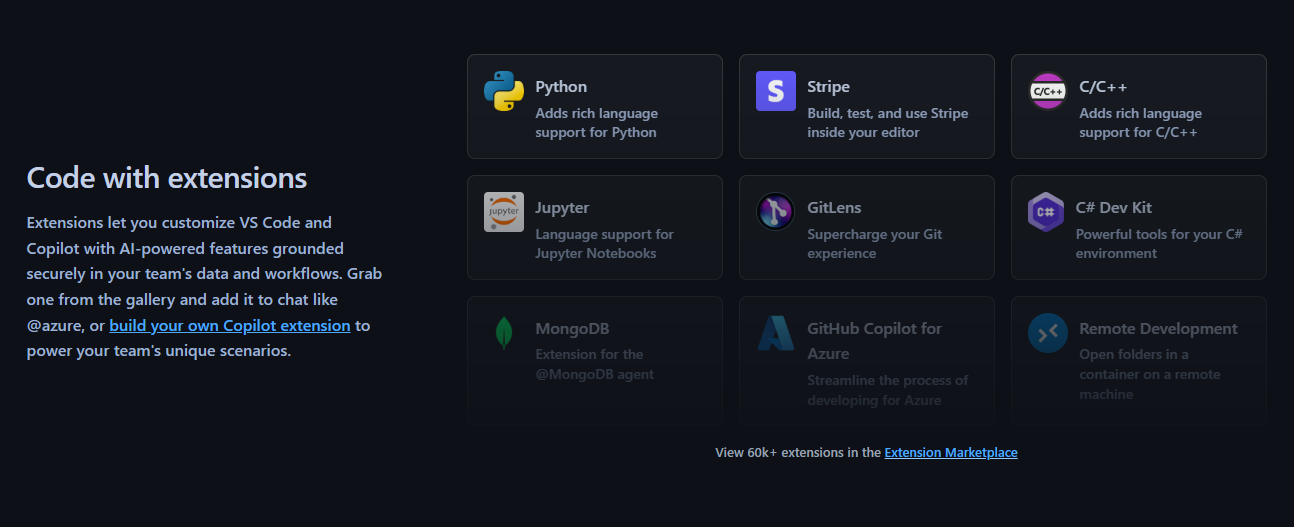Image resolution: width=1294 pixels, height=527 pixels.
Task: Click the Azure logo icon
Action: [776, 333]
